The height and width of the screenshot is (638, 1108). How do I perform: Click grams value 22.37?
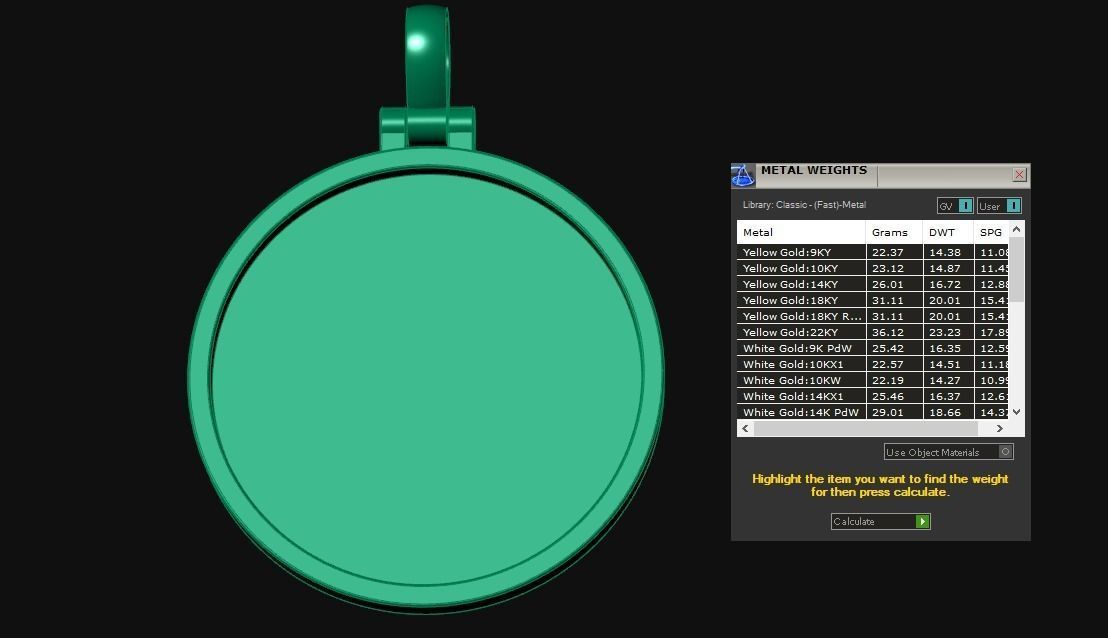pos(888,252)
